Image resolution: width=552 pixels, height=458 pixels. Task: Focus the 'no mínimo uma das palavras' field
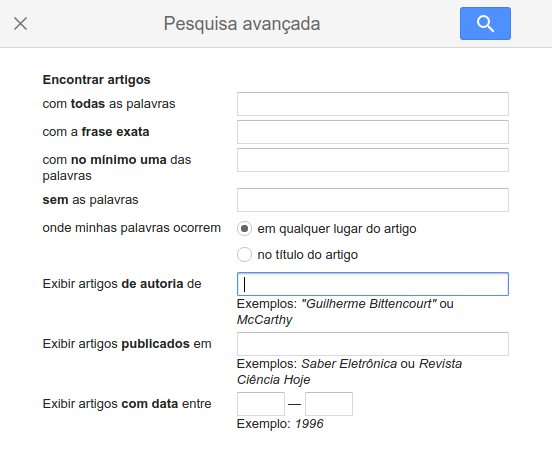tap(373, 160)
